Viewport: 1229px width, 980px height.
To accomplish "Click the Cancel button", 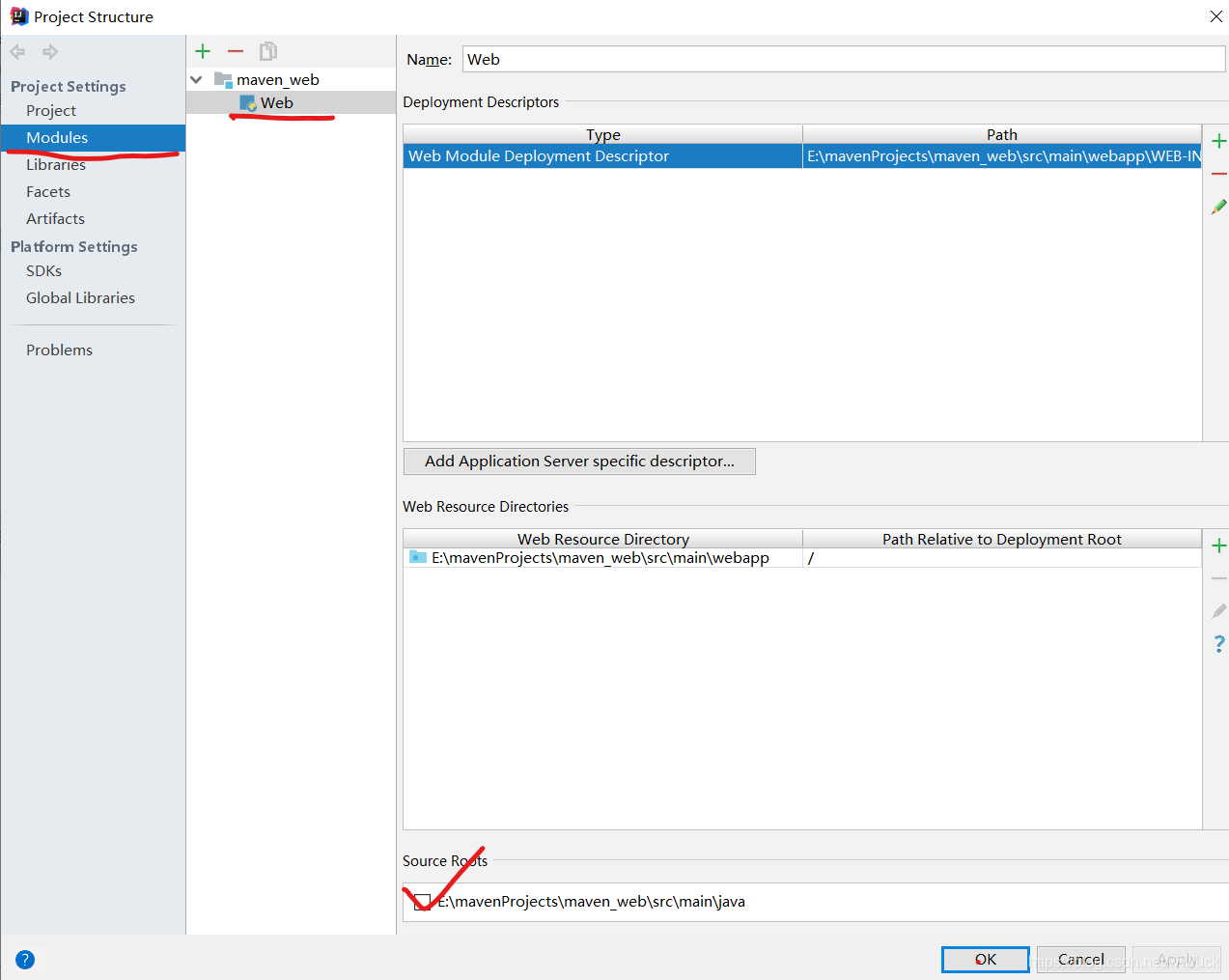I will point(1081,960).
